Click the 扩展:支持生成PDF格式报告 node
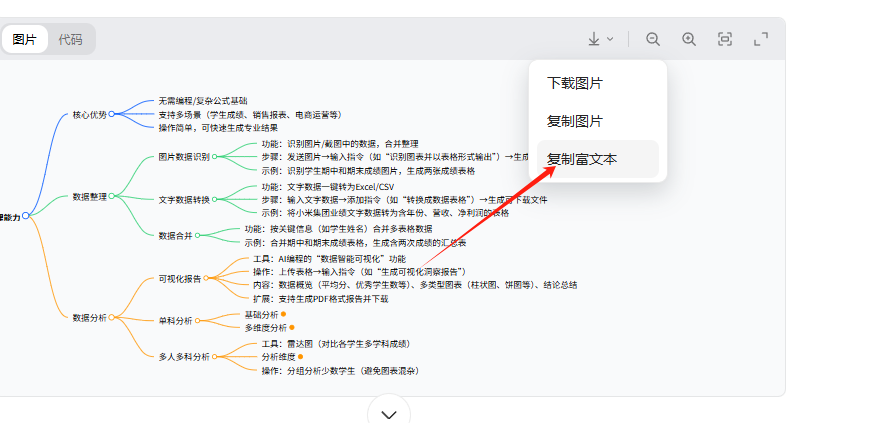This screenshot has width=885, height=423. [321, 299]
